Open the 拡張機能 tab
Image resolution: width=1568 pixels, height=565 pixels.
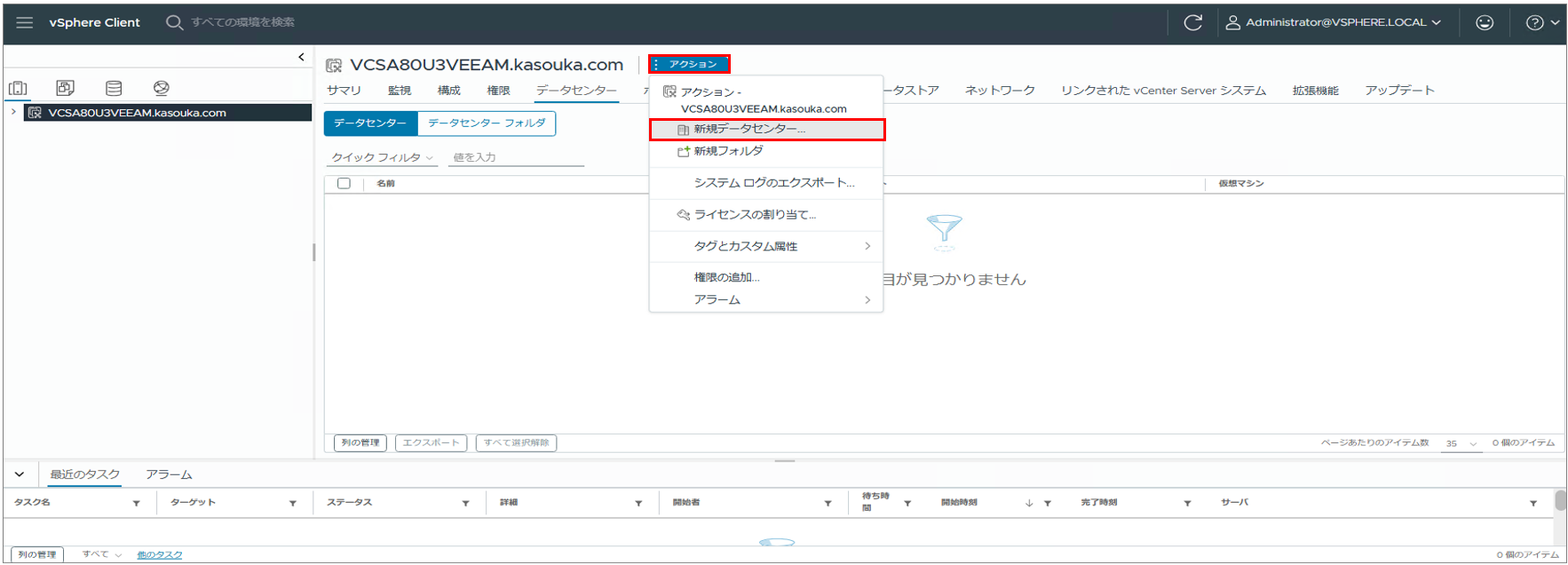(x=1315, y=91)
